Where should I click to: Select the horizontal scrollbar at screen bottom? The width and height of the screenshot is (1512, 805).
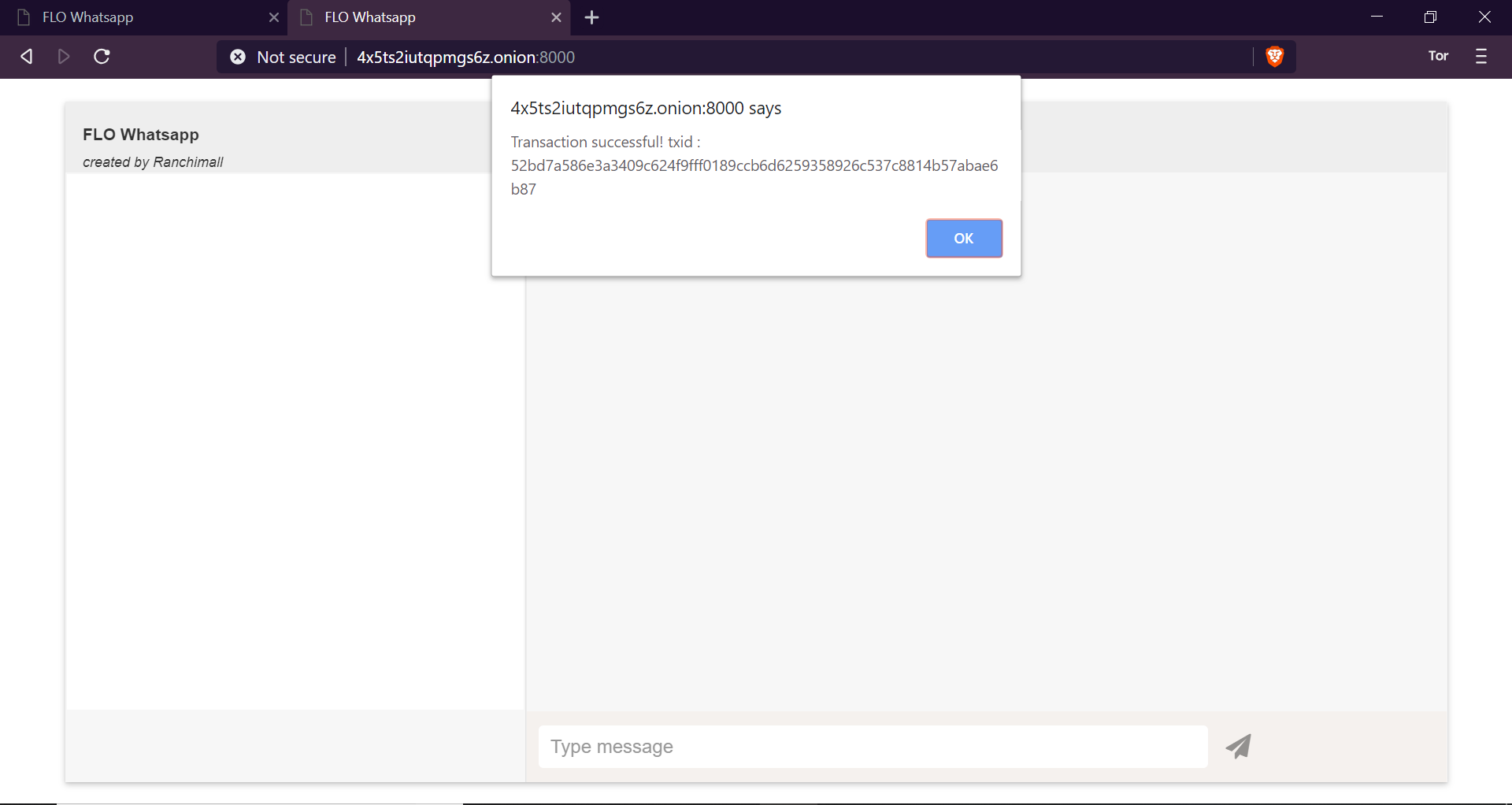point(260,801)
